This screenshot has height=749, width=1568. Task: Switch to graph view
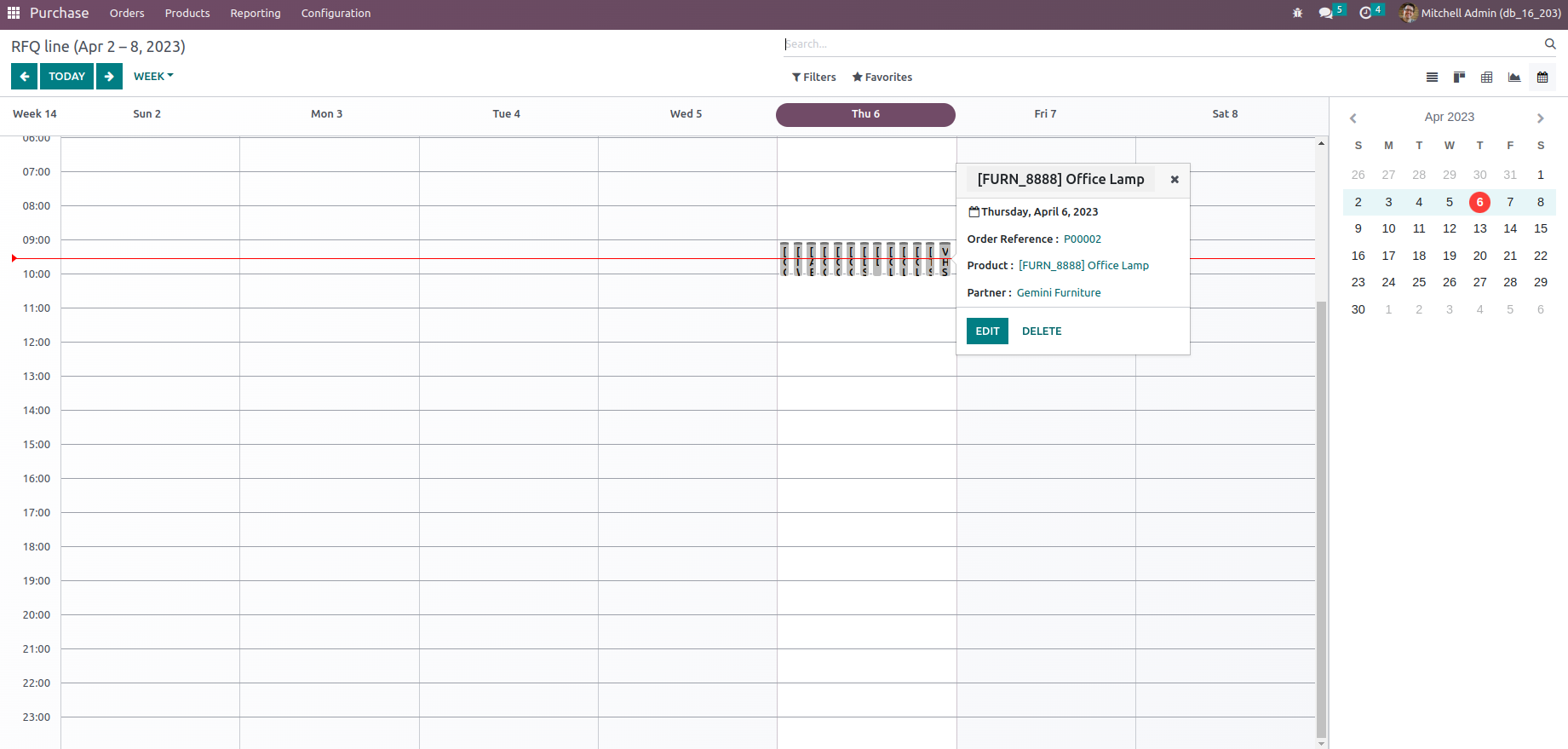[x=1514, y=78]
